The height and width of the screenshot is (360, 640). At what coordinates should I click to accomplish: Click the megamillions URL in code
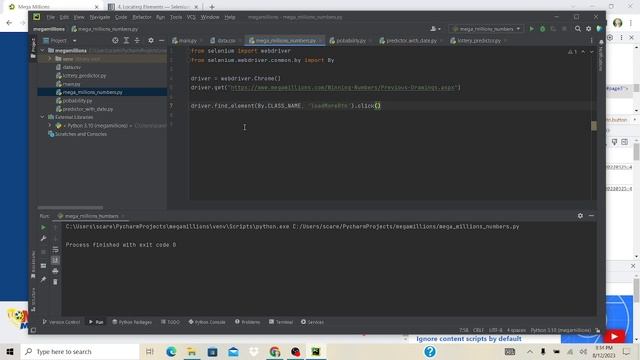point(344,87)
